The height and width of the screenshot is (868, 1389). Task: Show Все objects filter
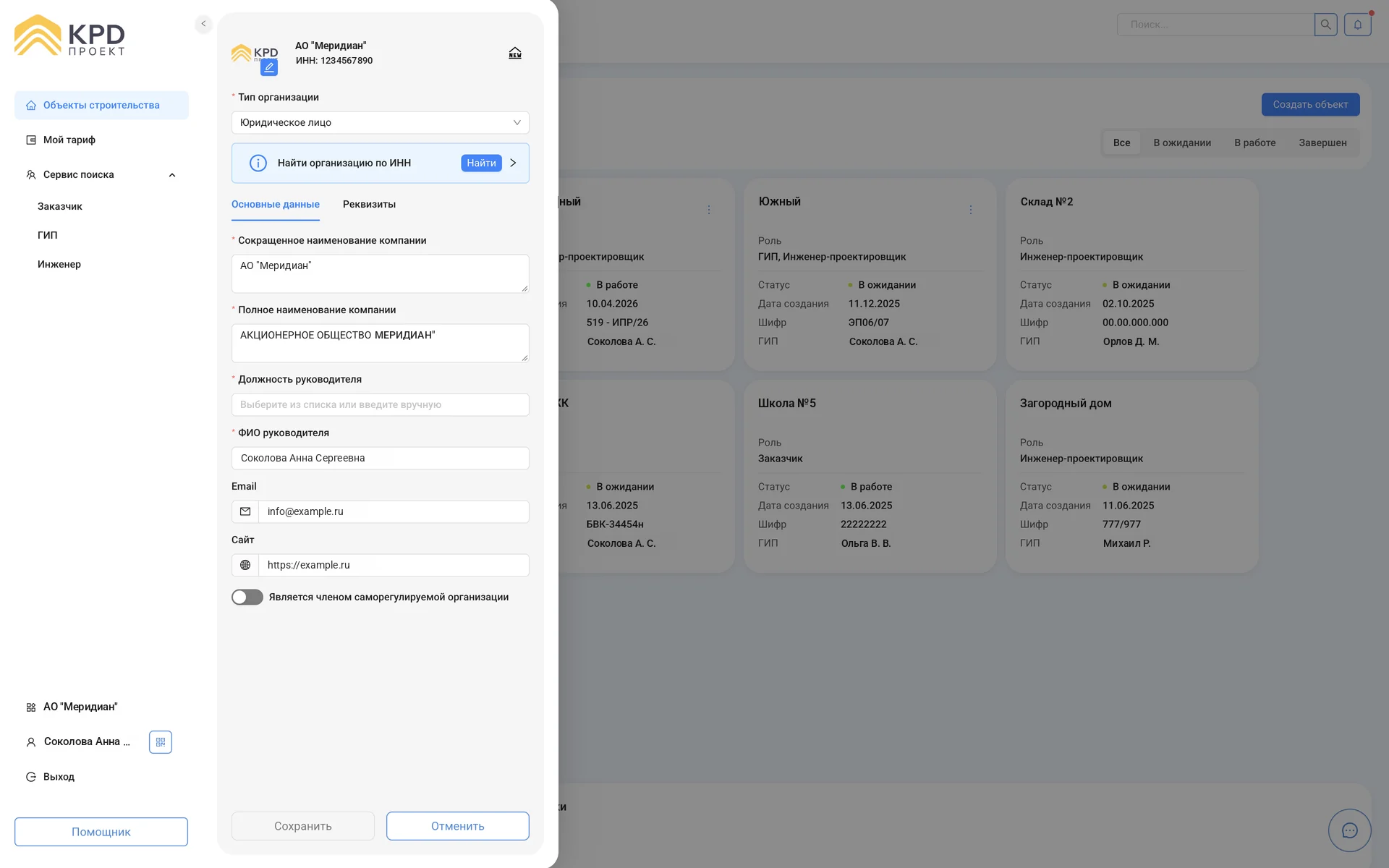tap(1121, 142)
